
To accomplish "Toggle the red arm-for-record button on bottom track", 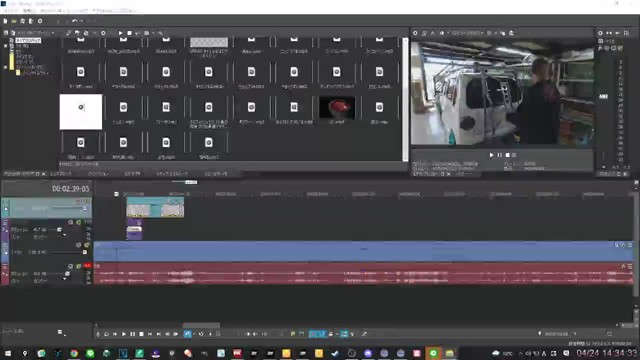I will pos(87,266).
